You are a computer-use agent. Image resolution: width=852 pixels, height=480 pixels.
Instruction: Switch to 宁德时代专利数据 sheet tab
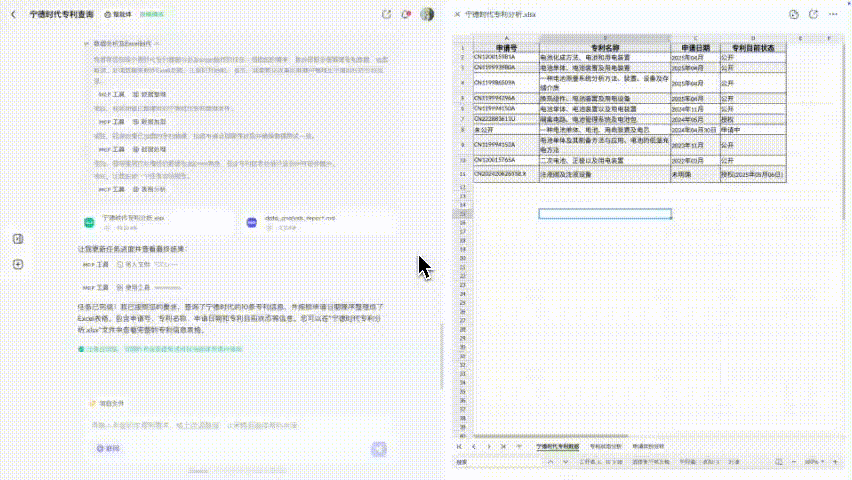point(557,446)
